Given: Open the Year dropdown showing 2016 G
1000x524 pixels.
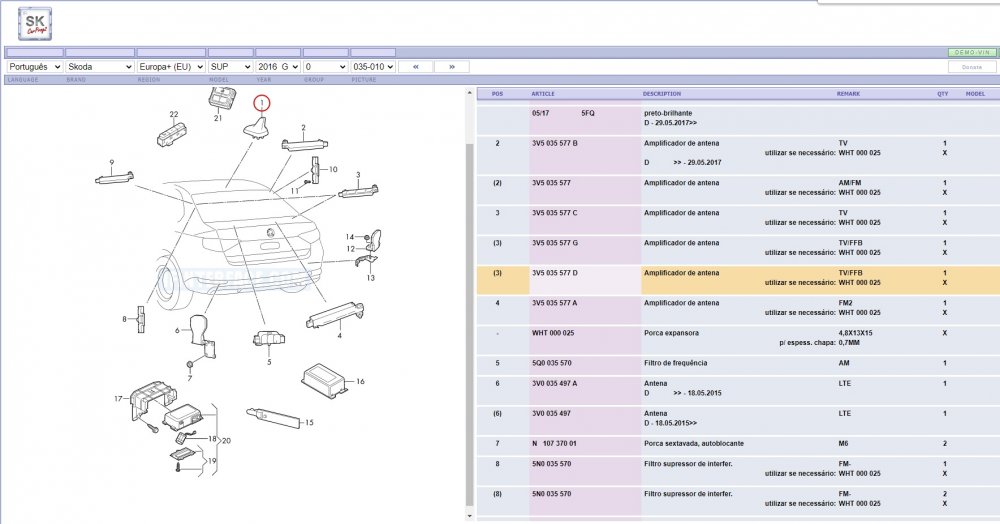Looking at the screenshot, I should (278, 66).
